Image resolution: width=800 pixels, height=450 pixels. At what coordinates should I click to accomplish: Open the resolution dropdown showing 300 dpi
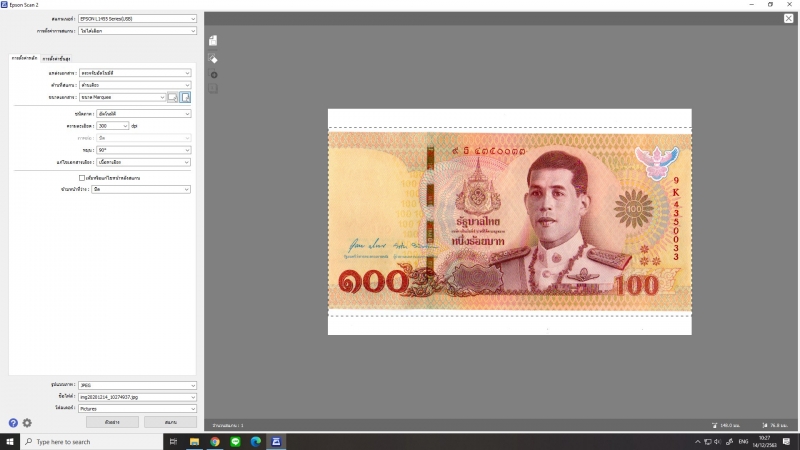click(x=112, y=126)
